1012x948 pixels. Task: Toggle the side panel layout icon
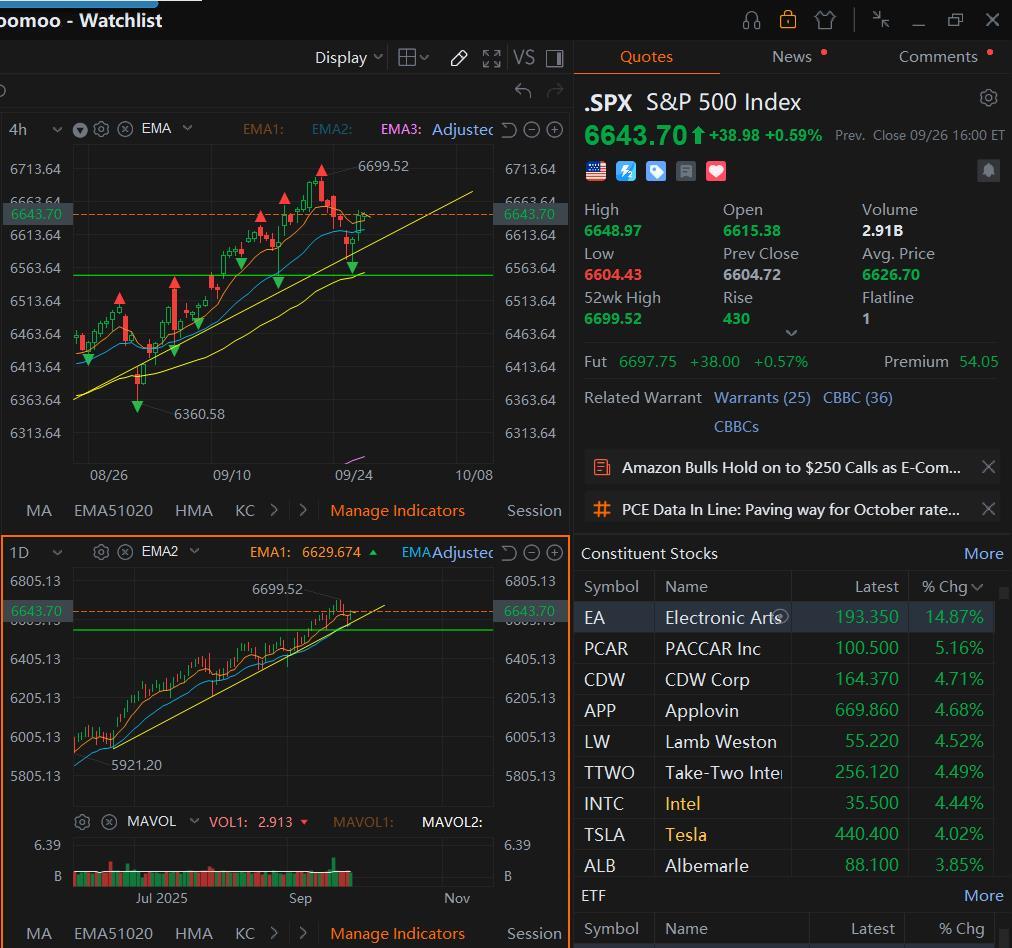point(554,58)
